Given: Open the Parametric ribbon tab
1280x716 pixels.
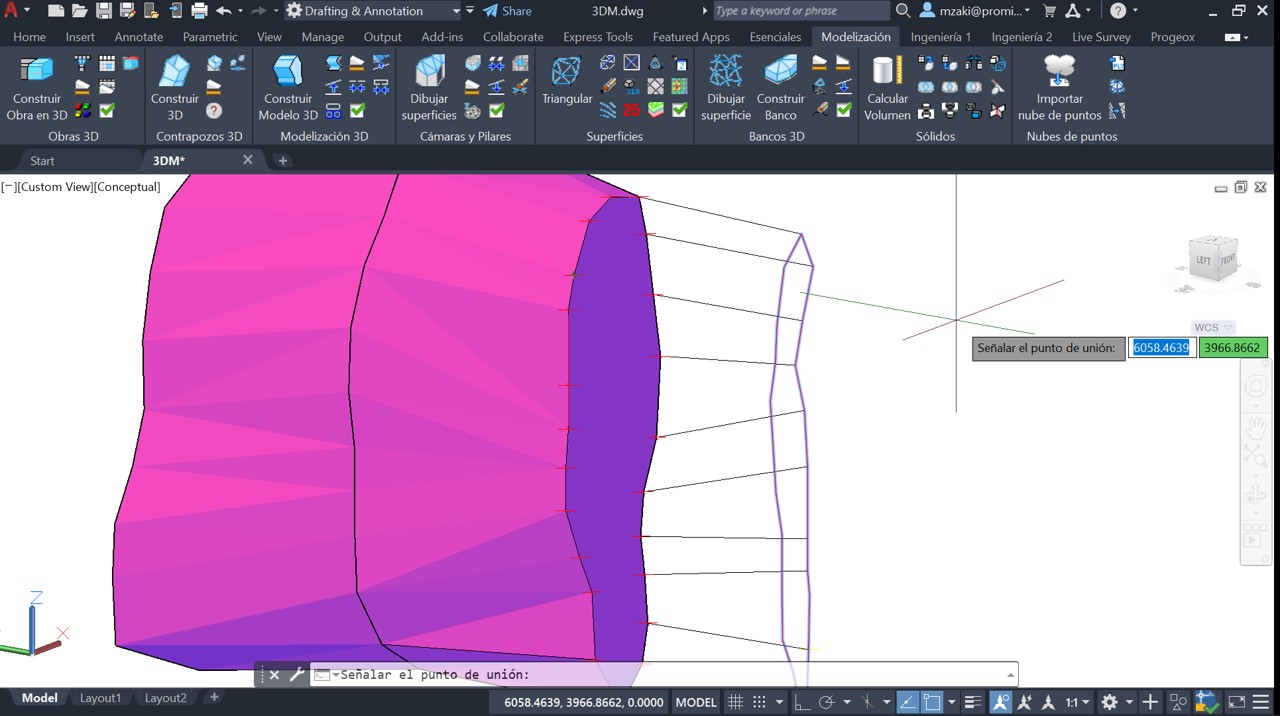Looking at the screenshot, I should 209,36.
